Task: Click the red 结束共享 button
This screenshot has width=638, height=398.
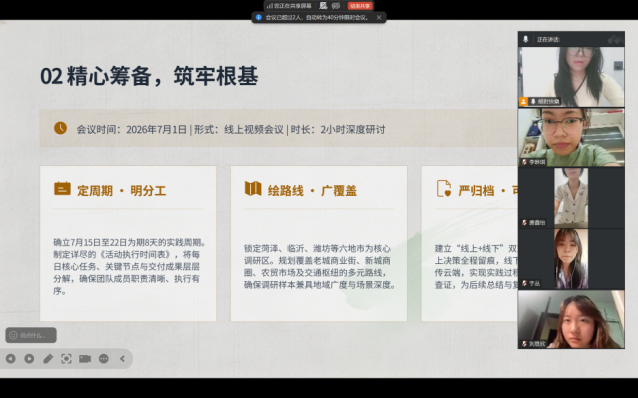Action: tap(360, 6)
